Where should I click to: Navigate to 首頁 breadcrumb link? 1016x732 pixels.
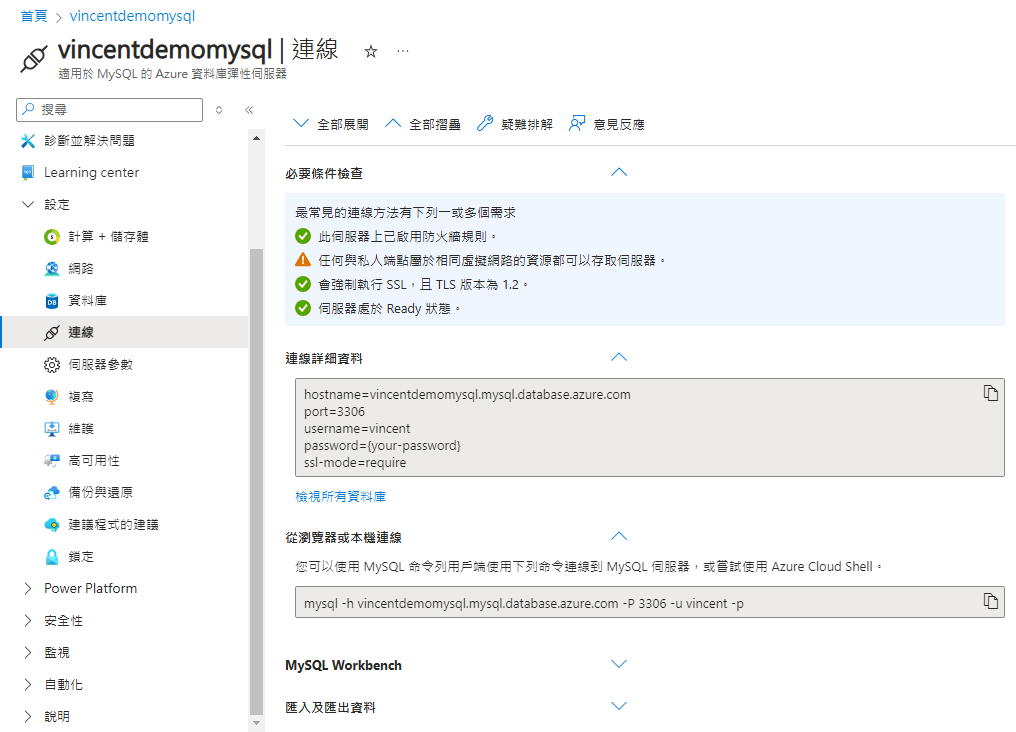click(x=34, y=16)
